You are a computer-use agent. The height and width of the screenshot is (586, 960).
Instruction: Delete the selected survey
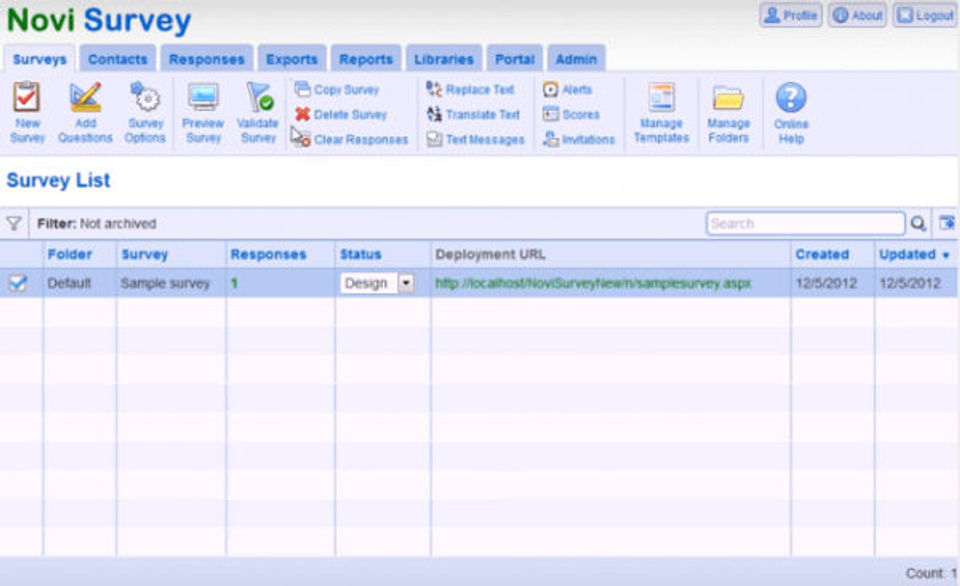coord(341,115)
